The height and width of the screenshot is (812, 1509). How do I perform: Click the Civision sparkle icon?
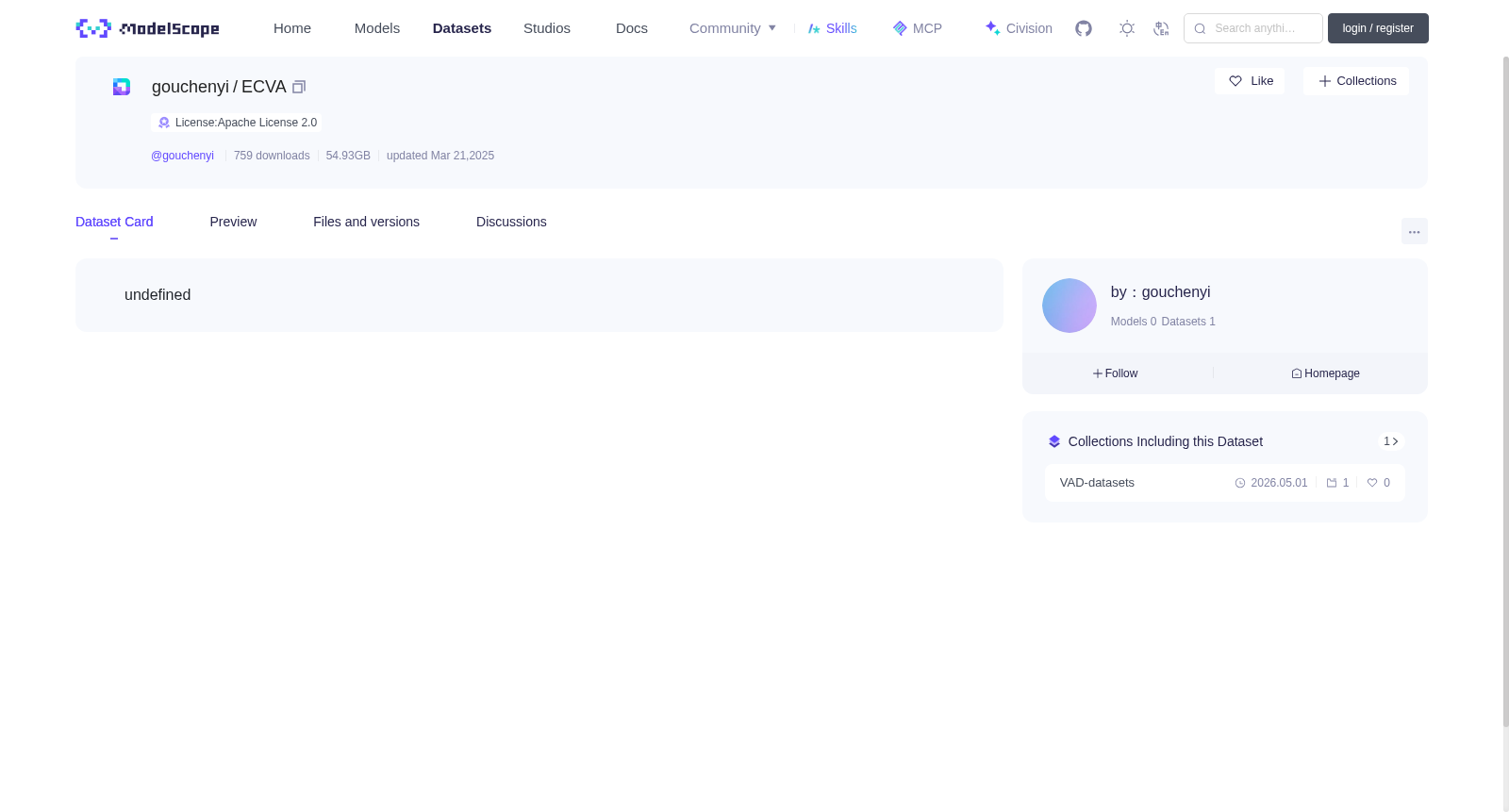point(993,28)
